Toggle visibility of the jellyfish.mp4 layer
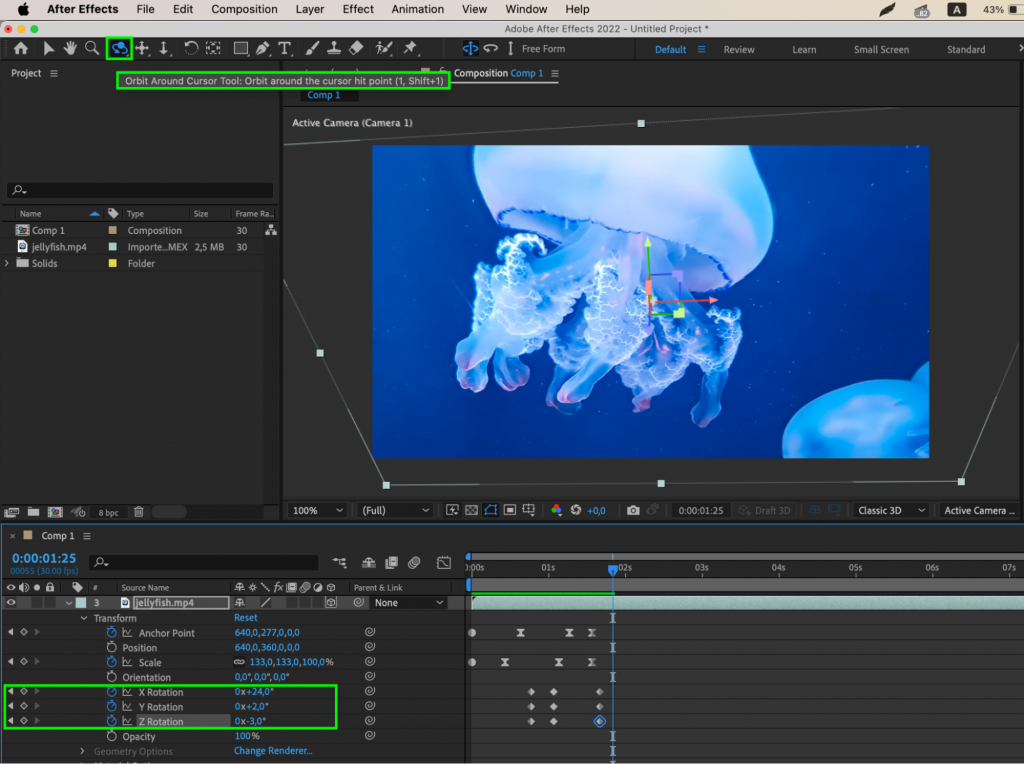 pyautogui.click(x=10, y=602)
